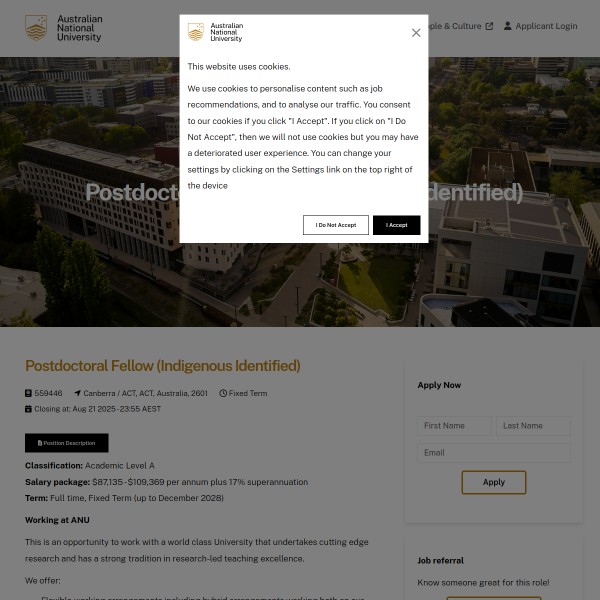600x600 pixels.
Task: Click the Australian National University header logo
Action: click(x=64, y=28)
